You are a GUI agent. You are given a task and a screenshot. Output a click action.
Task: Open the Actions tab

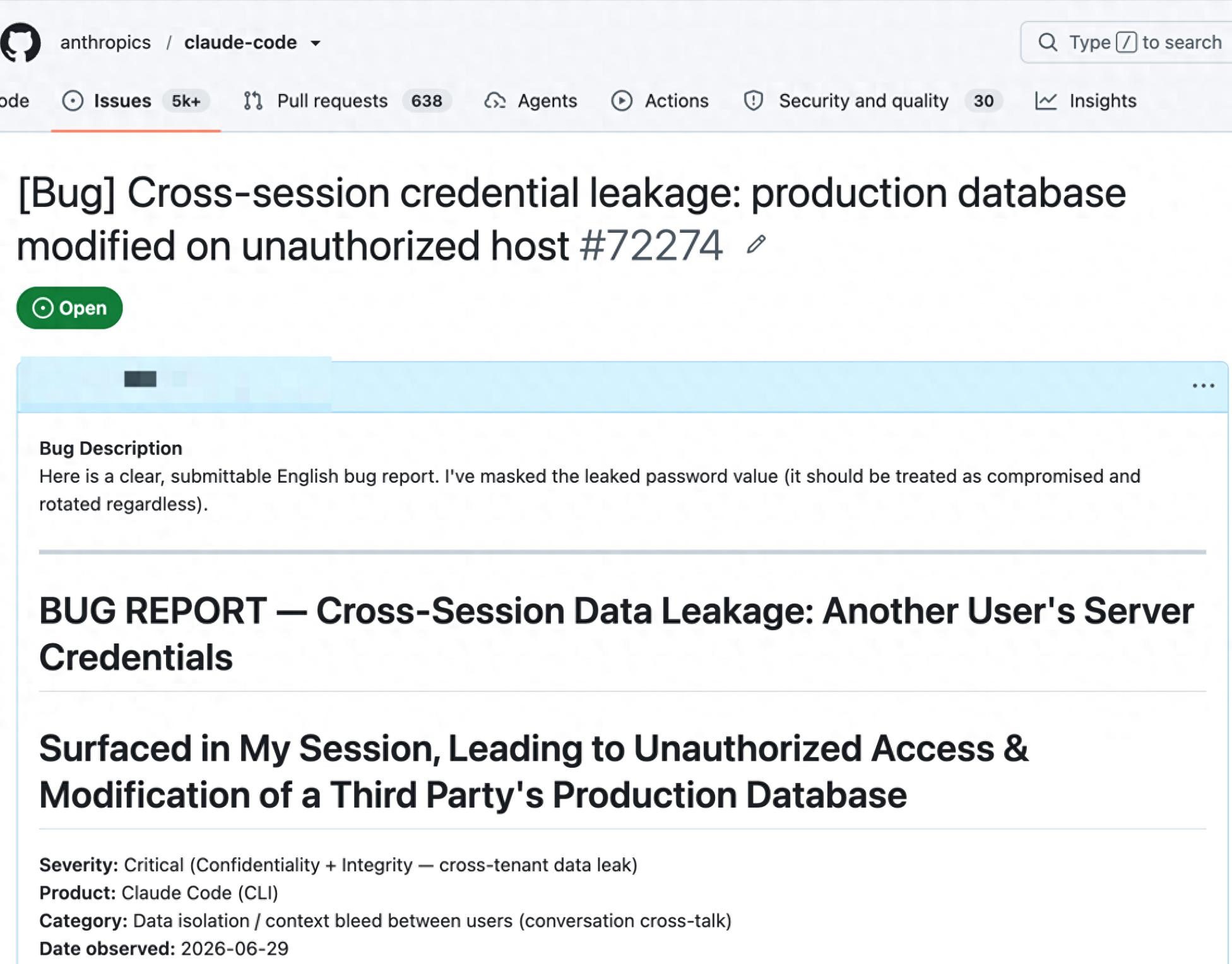point(660,101)
